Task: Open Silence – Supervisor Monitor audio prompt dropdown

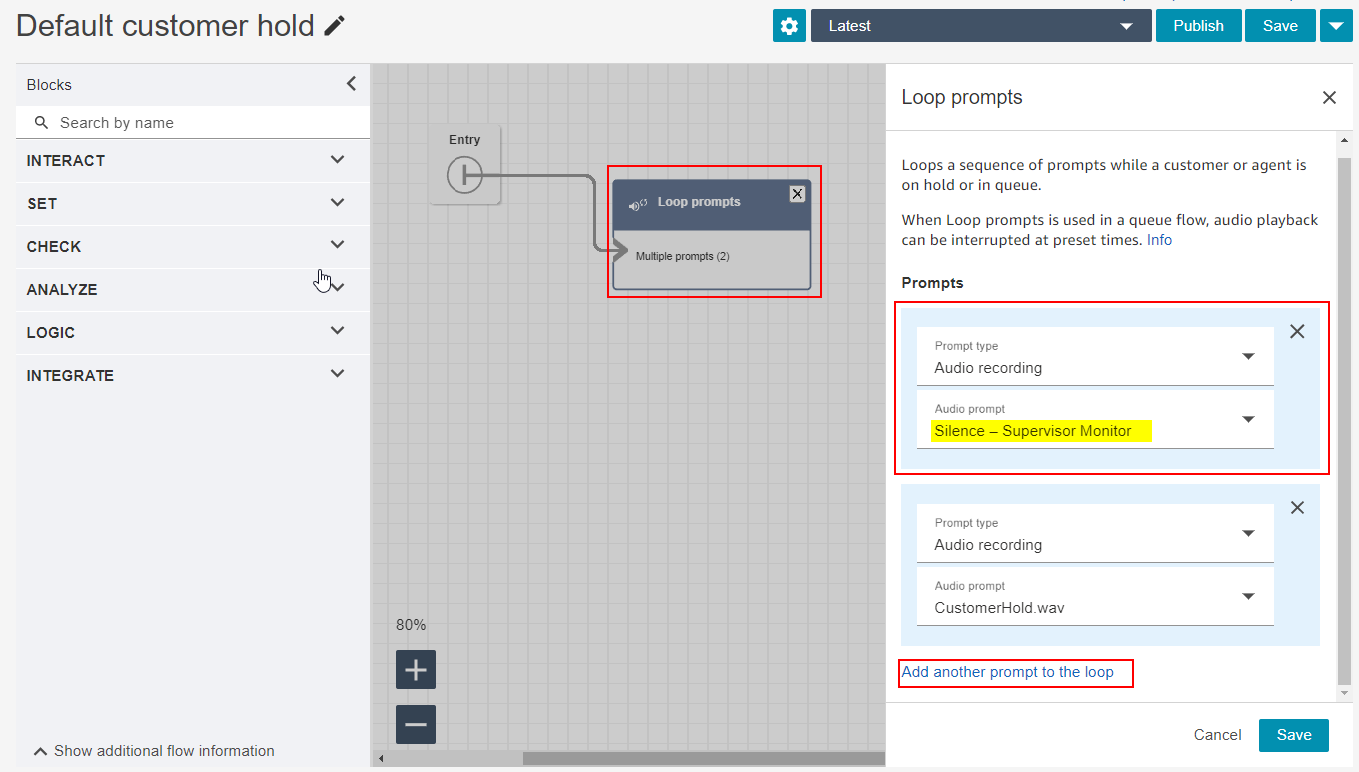Action: tap(1095, 420)
